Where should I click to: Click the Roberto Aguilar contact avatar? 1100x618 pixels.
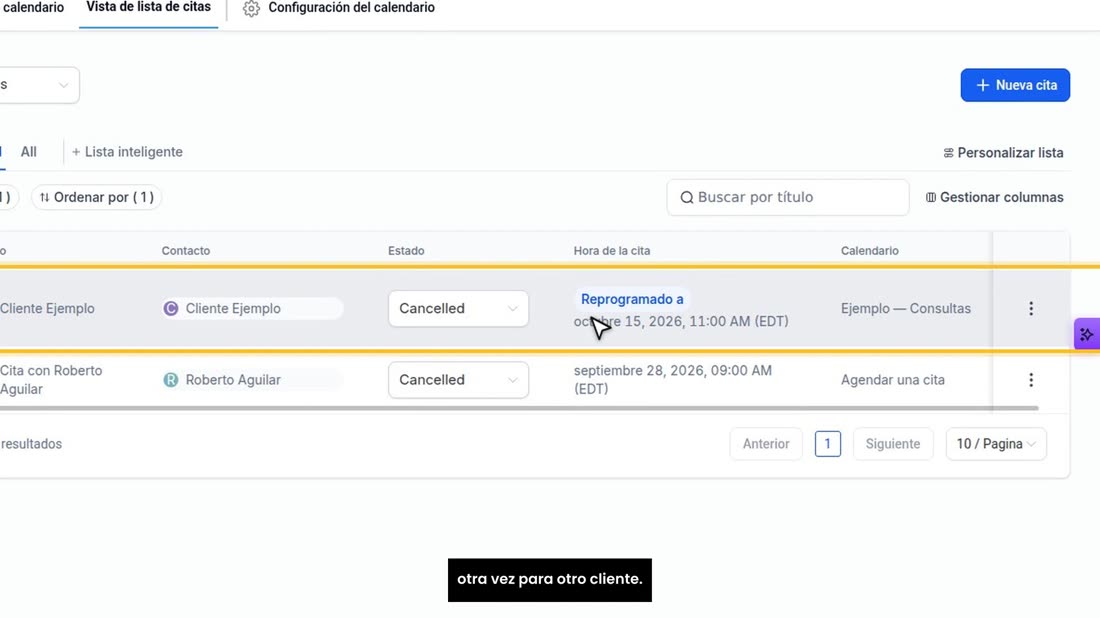(x=170, y=379)
